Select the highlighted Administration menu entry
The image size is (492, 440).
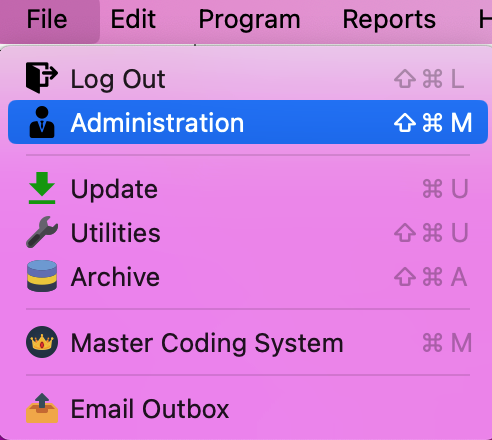(248, 122)
